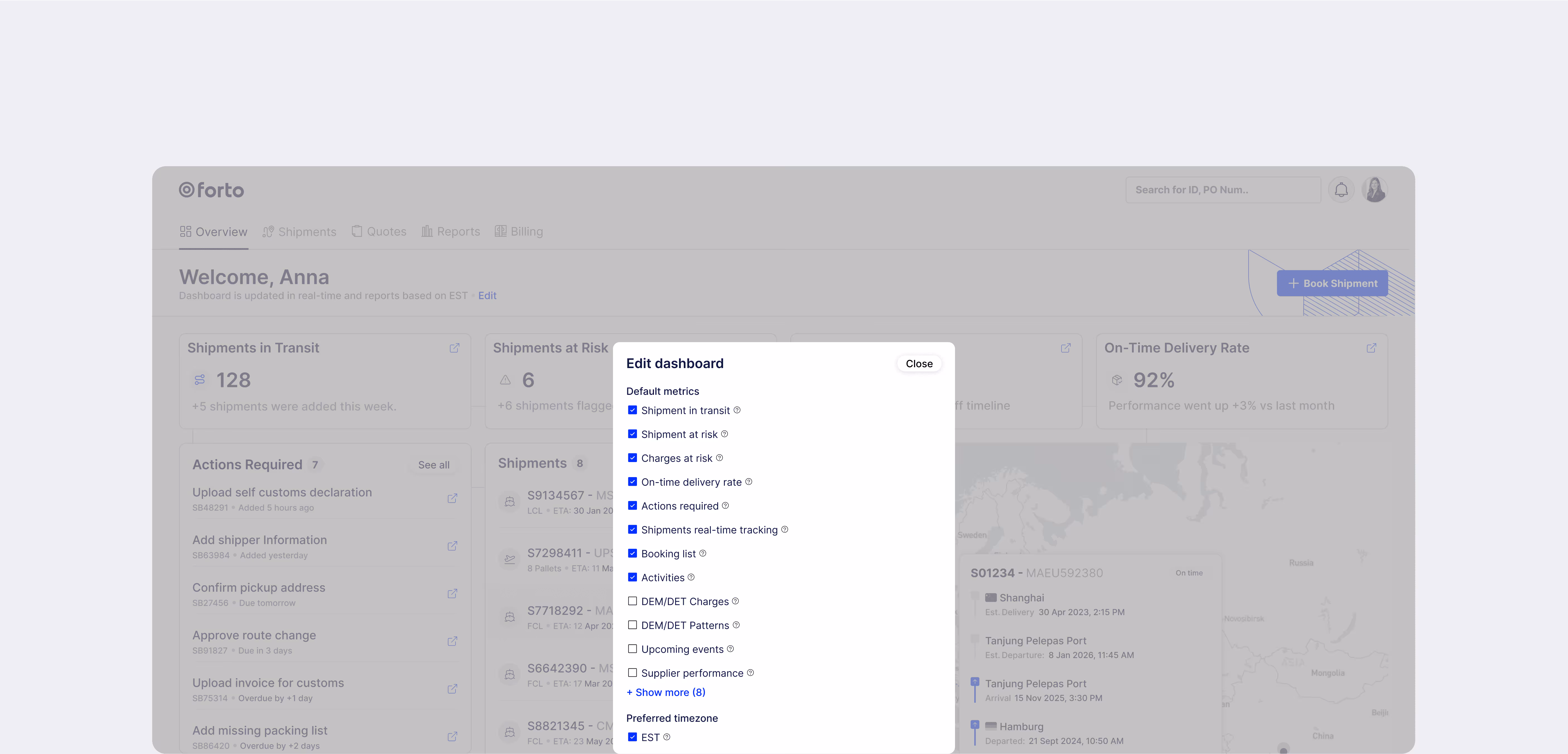Close the Edit dashboard dialog
The image size is (1568, 754).
click(919, 364)
